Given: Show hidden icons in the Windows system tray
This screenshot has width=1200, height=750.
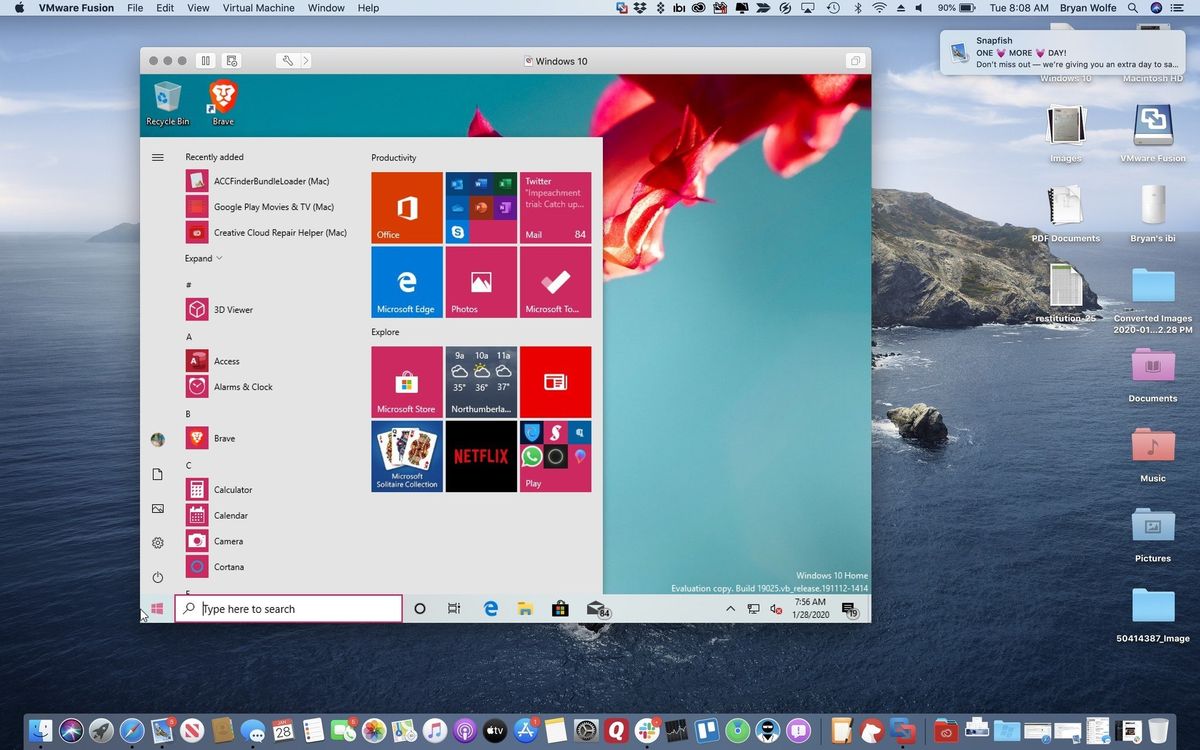Looking at the screenshot, I should [x=730, y=608].
